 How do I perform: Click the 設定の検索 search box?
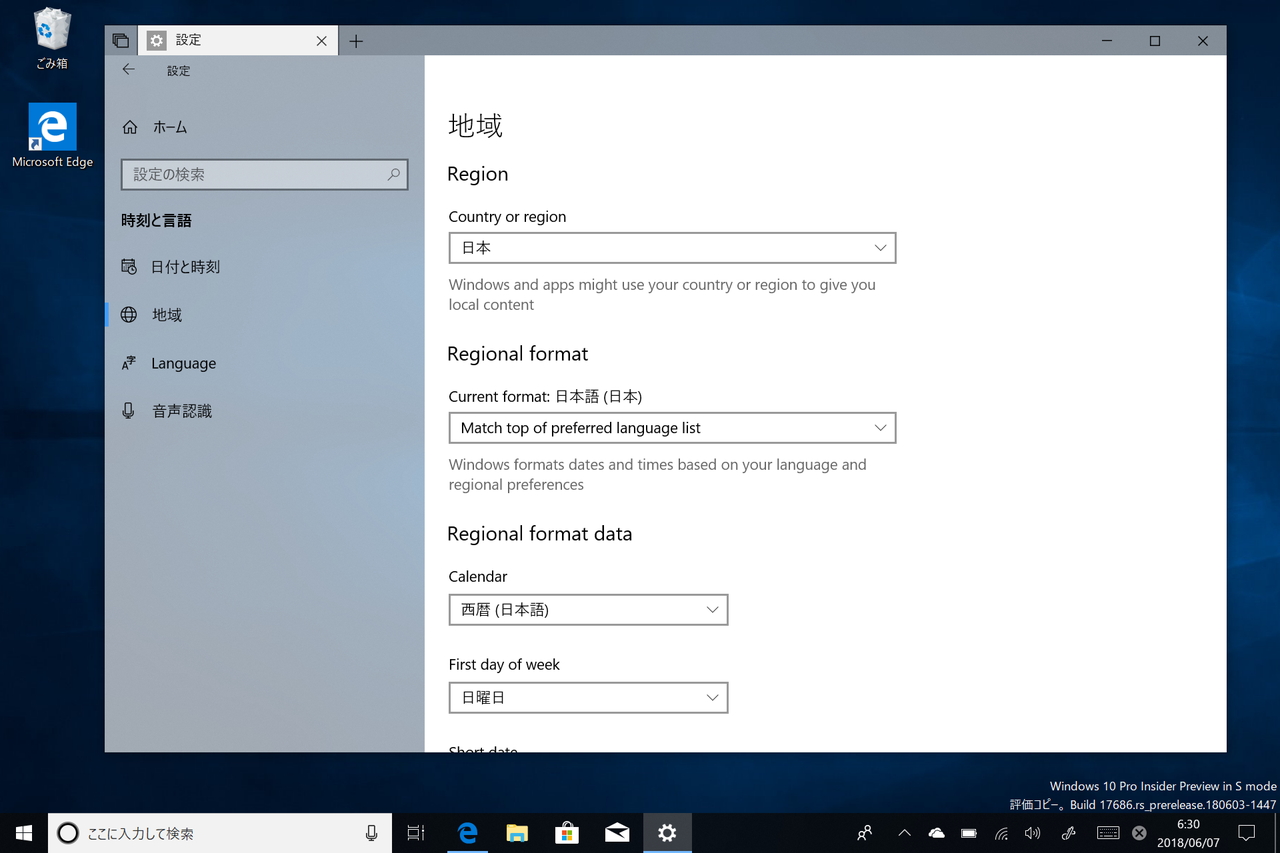point(264,174)
